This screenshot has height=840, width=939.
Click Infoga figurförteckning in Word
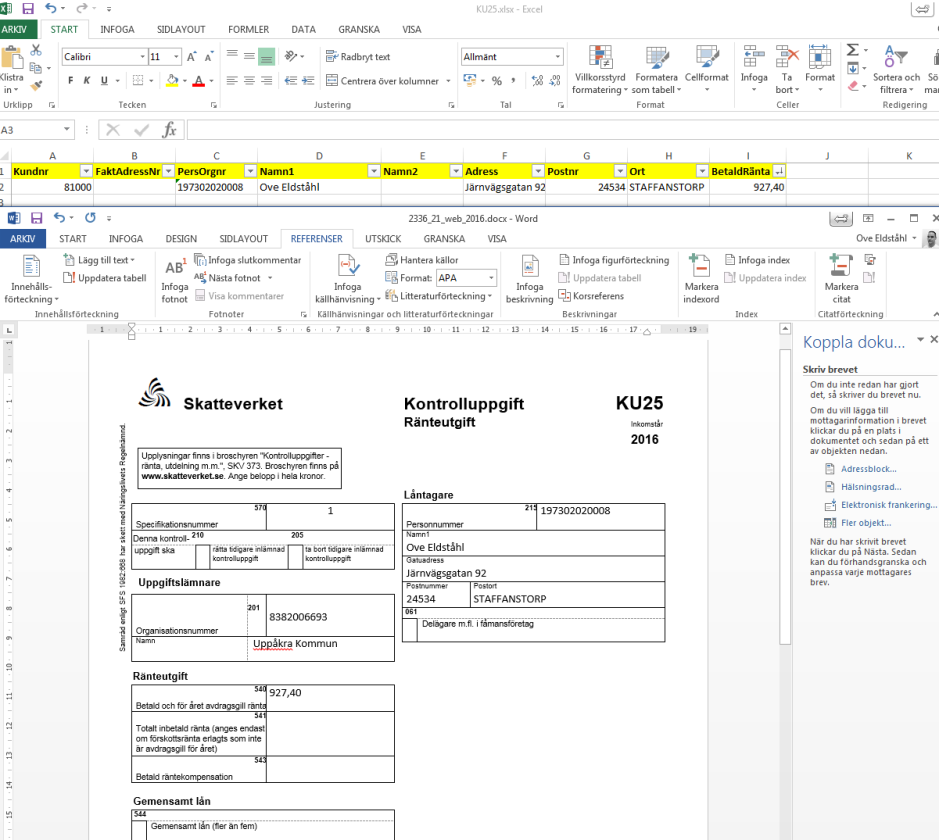(x=614, y=260)
